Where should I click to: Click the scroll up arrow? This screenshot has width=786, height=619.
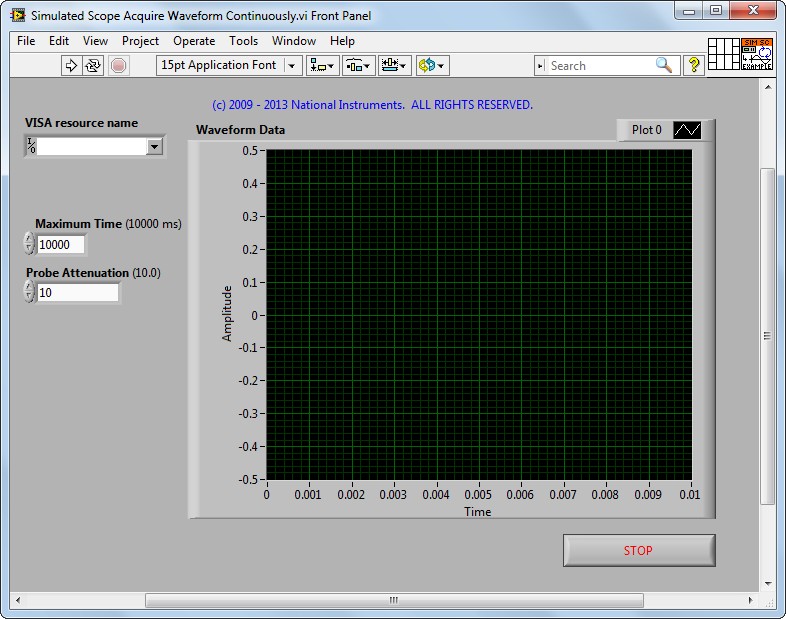[x=767, y=87]
